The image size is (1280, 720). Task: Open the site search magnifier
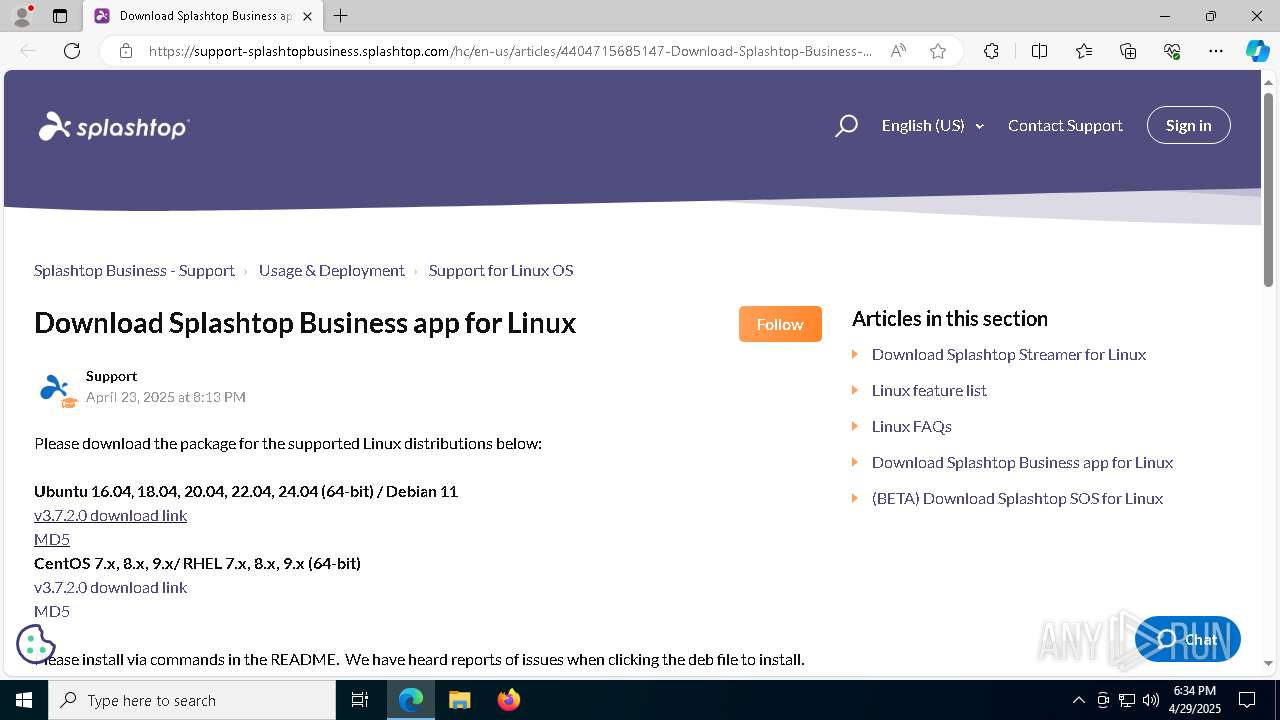(x=846, y=126)
